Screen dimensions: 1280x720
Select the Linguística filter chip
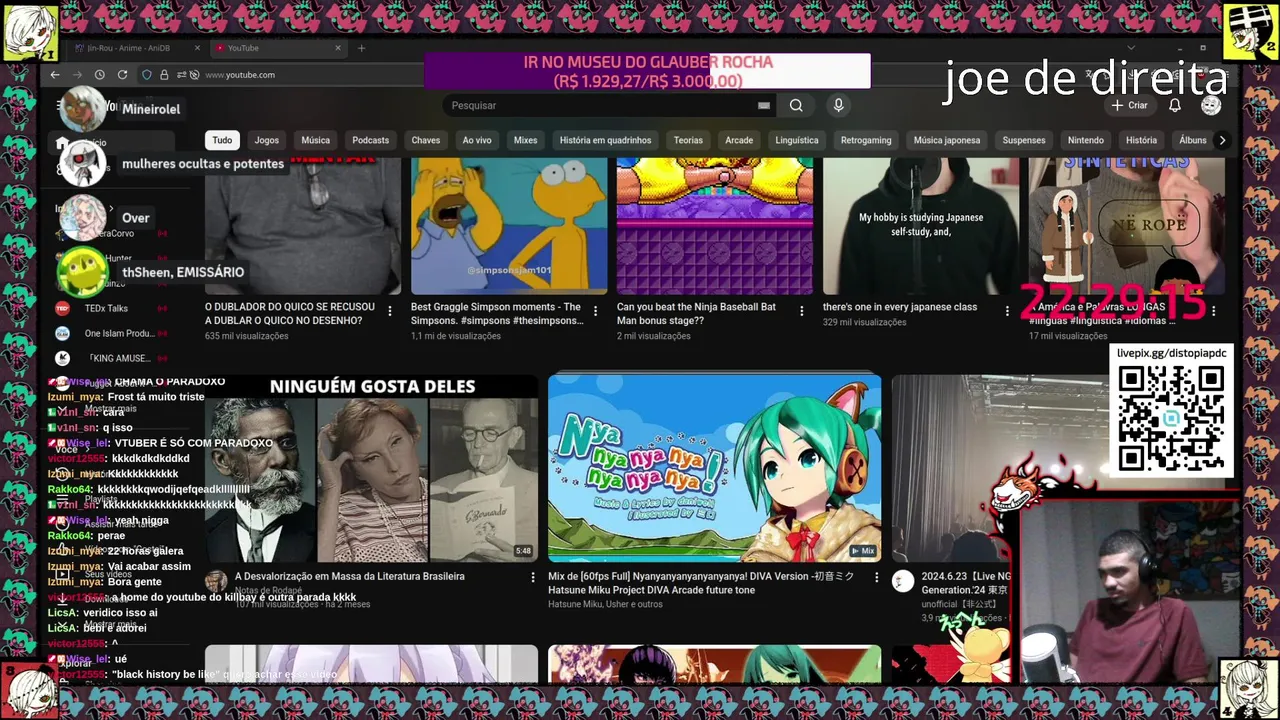tap(797, 140)
